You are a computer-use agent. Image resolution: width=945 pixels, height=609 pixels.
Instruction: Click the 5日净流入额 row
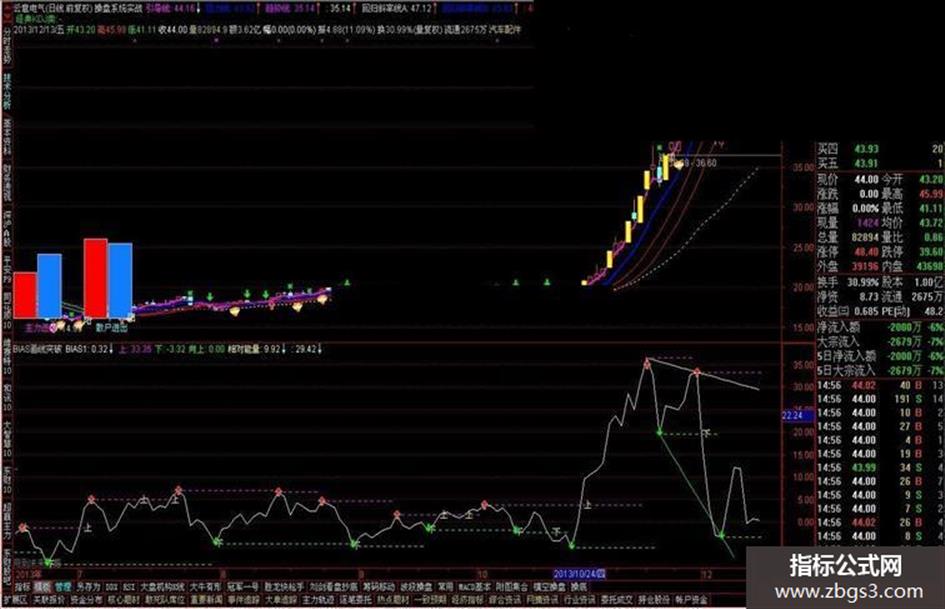(x=881, y=356)
